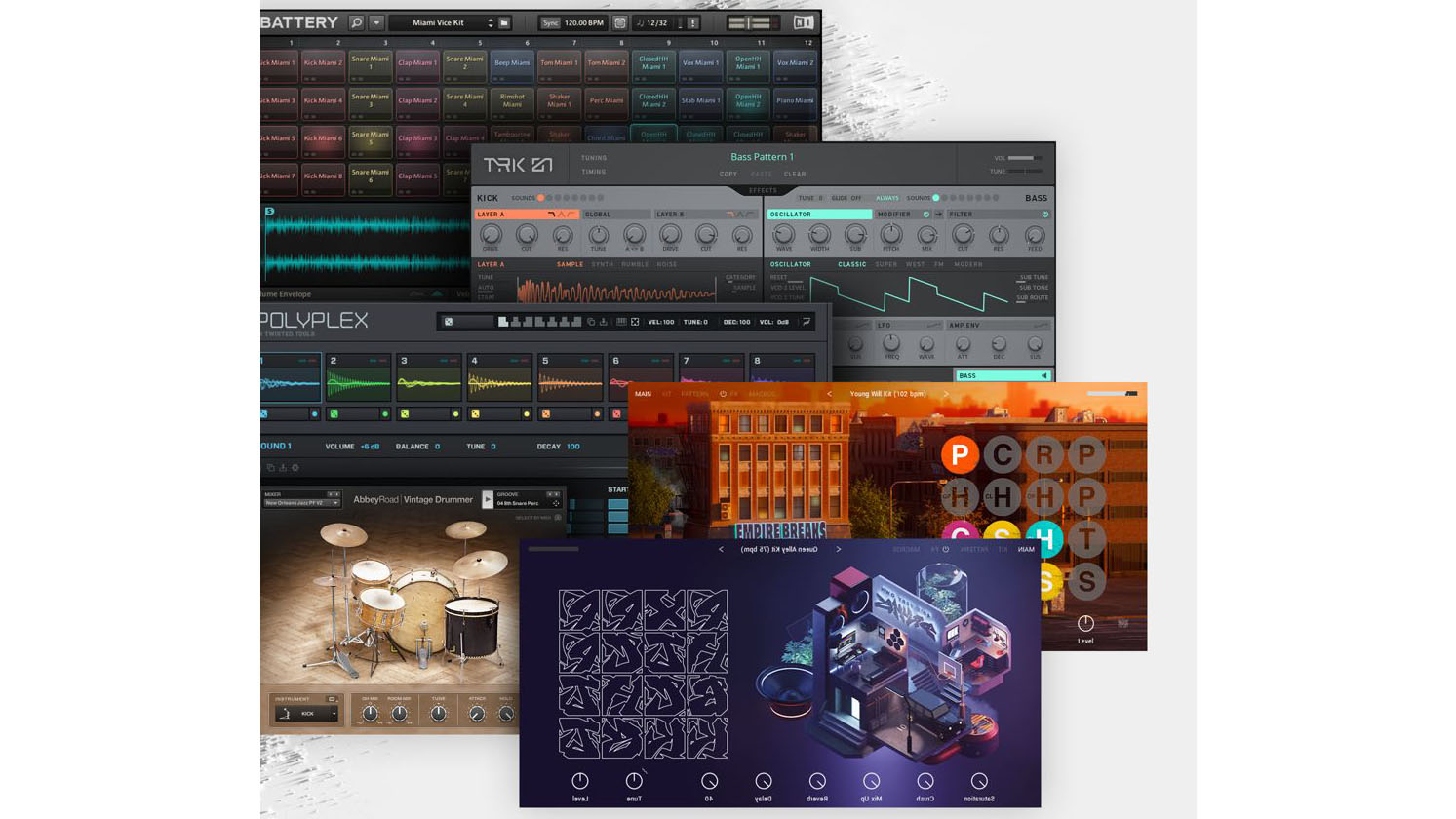
Task: Click the expand icon left of VEL: 100
Action: tap(635, 322)
